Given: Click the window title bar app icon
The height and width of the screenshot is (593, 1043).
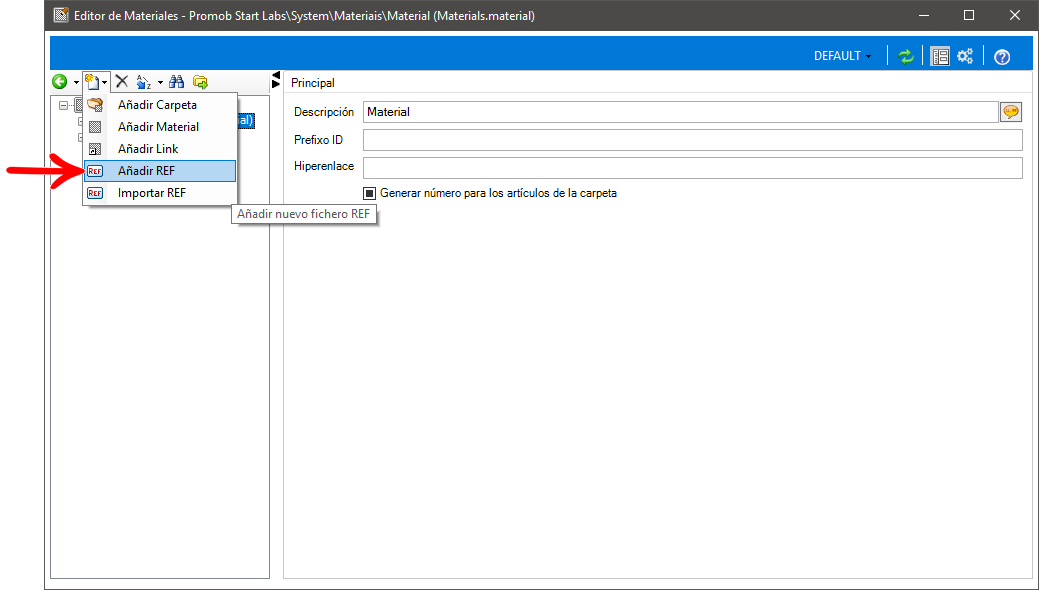Looking at the screenshot, I should [x=61, y=15].
